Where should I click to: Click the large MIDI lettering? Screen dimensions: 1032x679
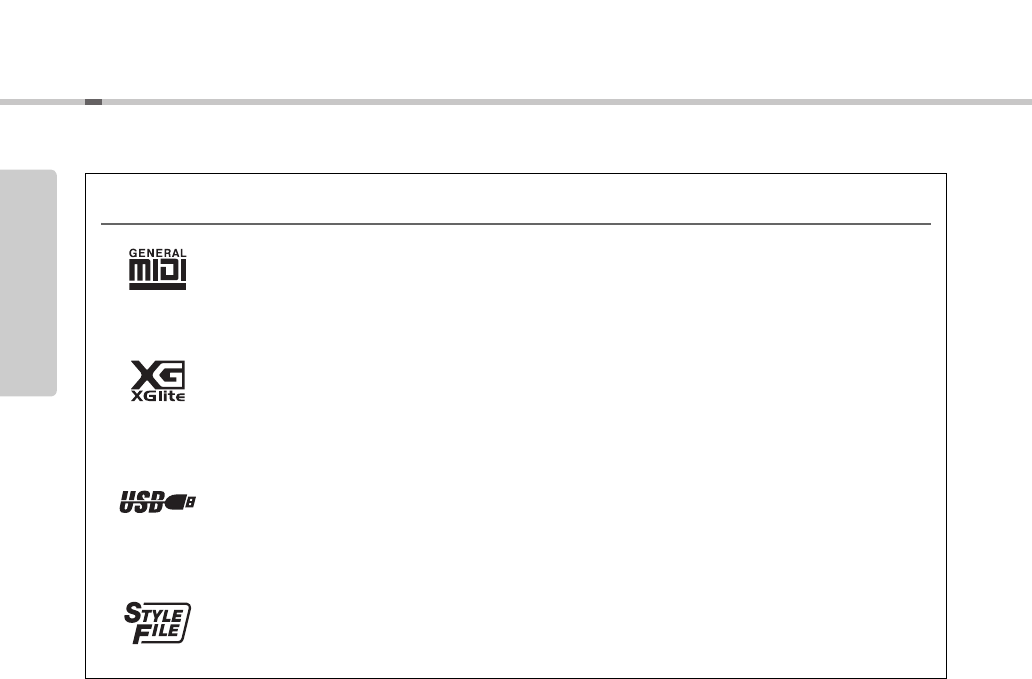pos(157,270)
